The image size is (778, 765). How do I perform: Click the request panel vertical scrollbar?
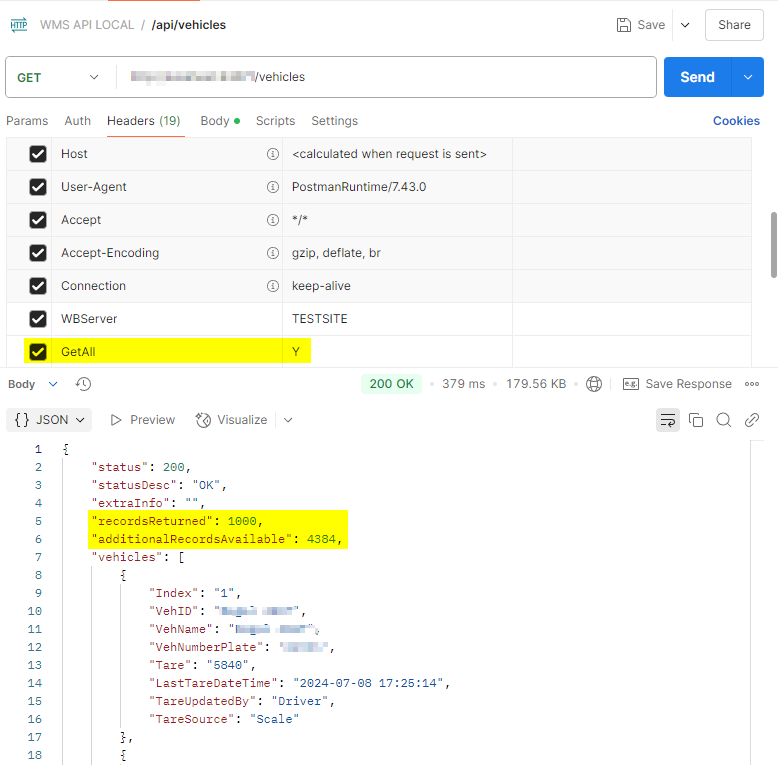click(x=774, y=245)
